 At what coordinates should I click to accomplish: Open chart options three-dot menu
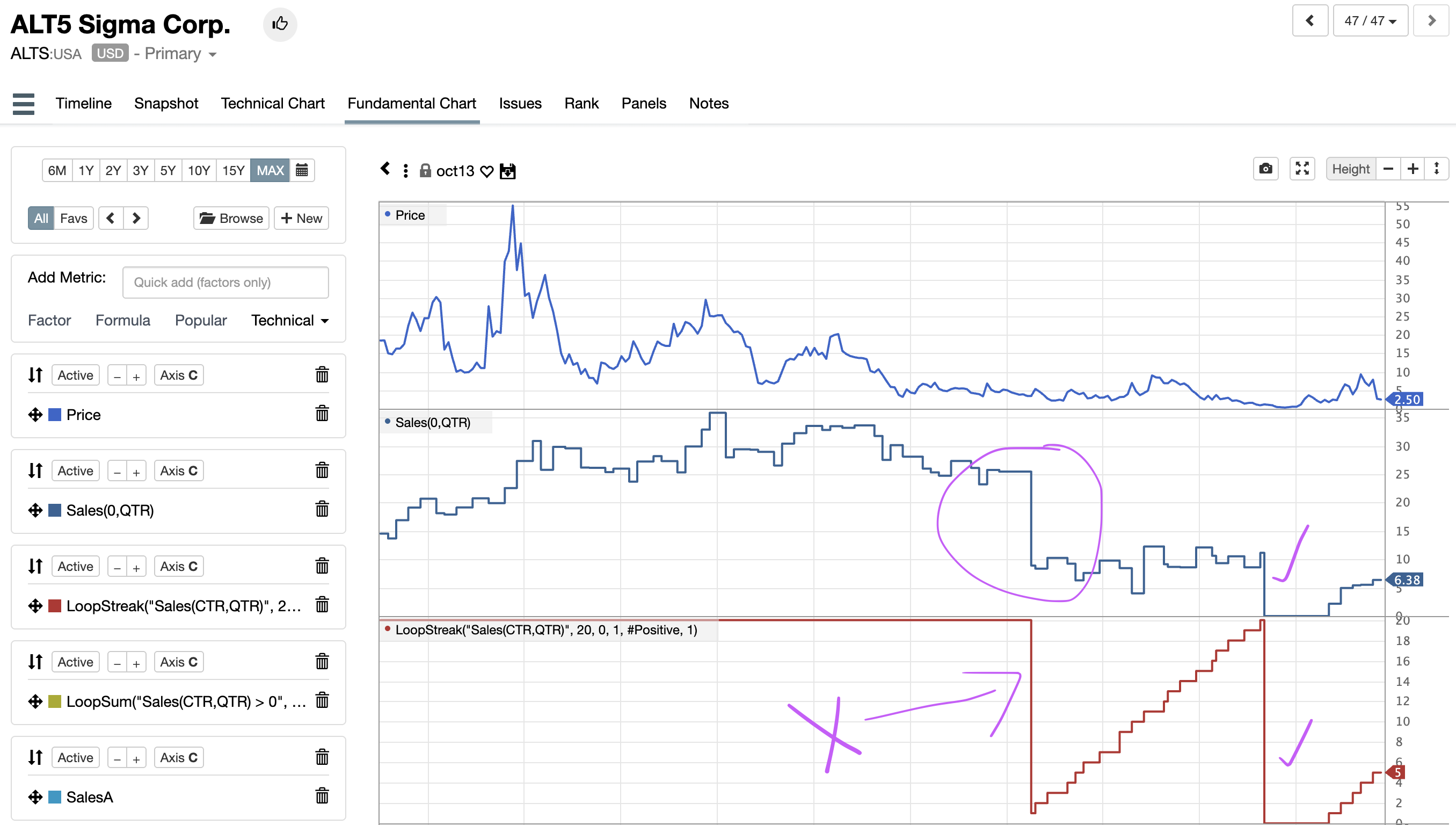[x=405, y=171]
